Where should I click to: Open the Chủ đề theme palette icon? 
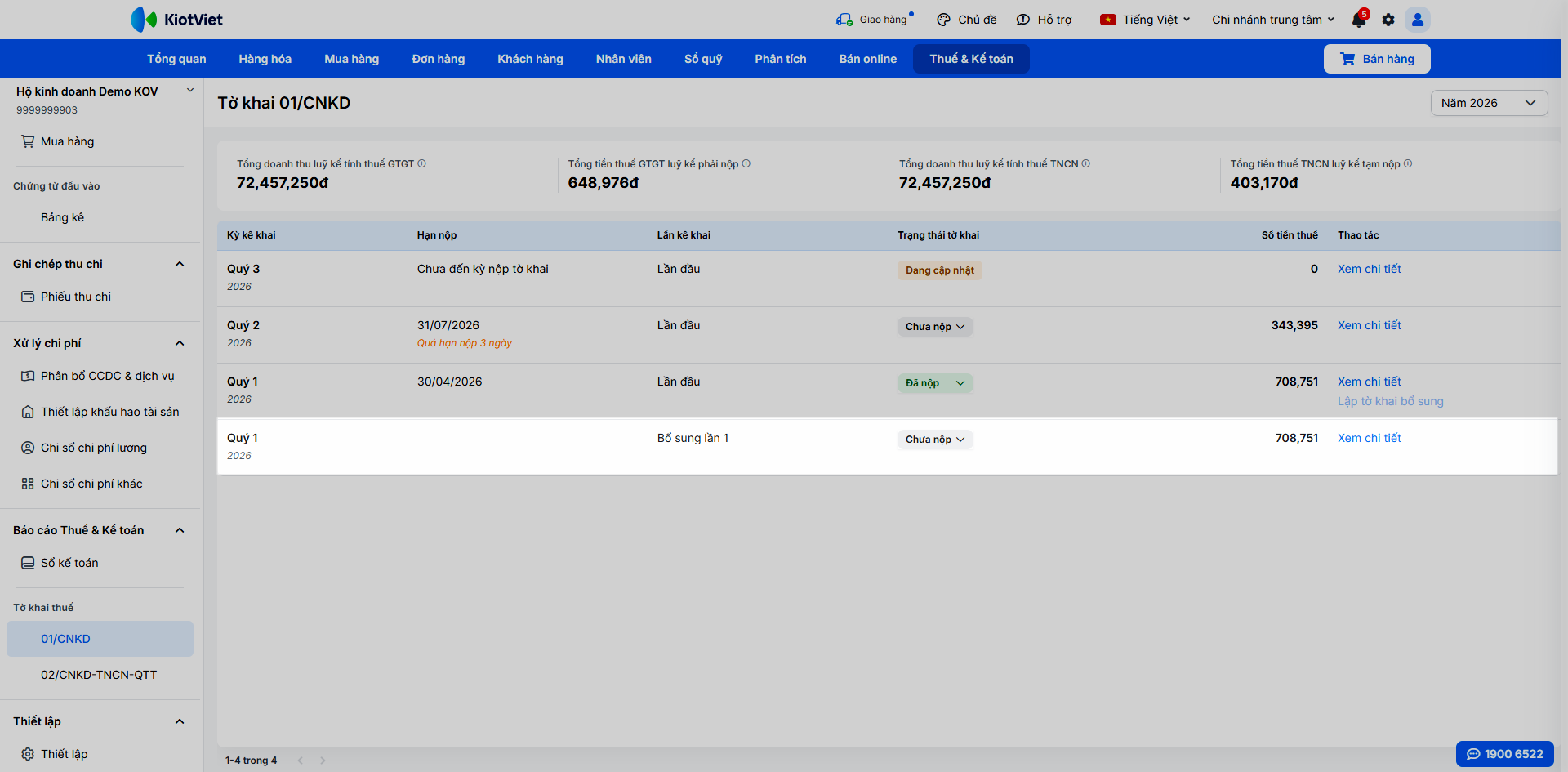click(x=943, y=20)
